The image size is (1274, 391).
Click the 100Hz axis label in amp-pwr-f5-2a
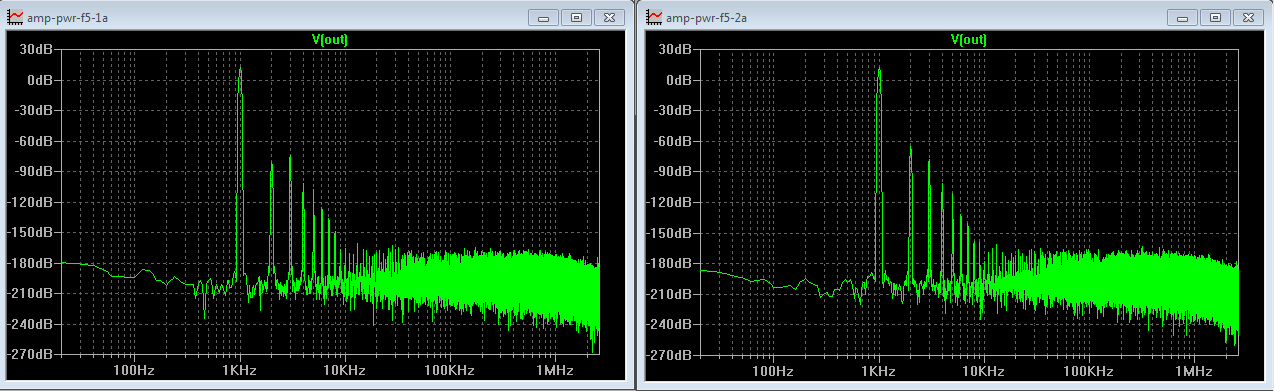coord(772,370)
